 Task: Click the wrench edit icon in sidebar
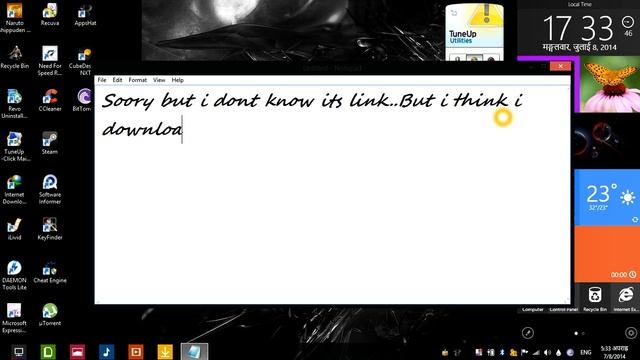(528, 333)
